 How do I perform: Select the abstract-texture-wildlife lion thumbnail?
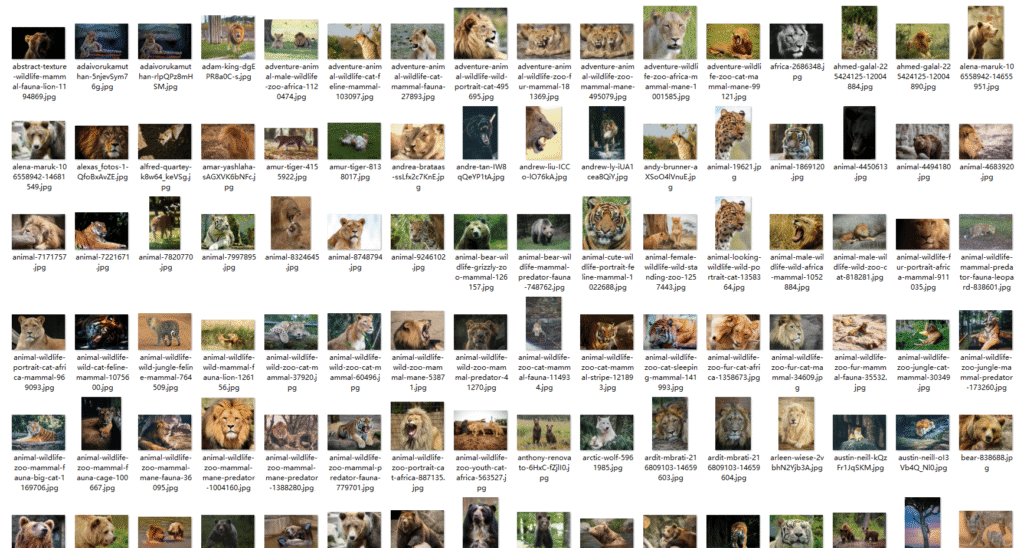click(39, 43)
